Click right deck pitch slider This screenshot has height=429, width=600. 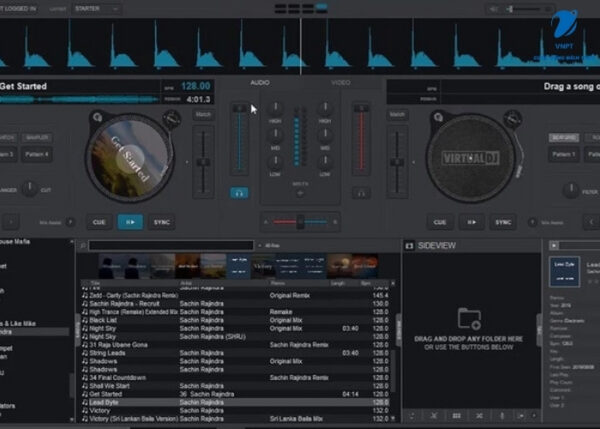click(x=397, y=162)
